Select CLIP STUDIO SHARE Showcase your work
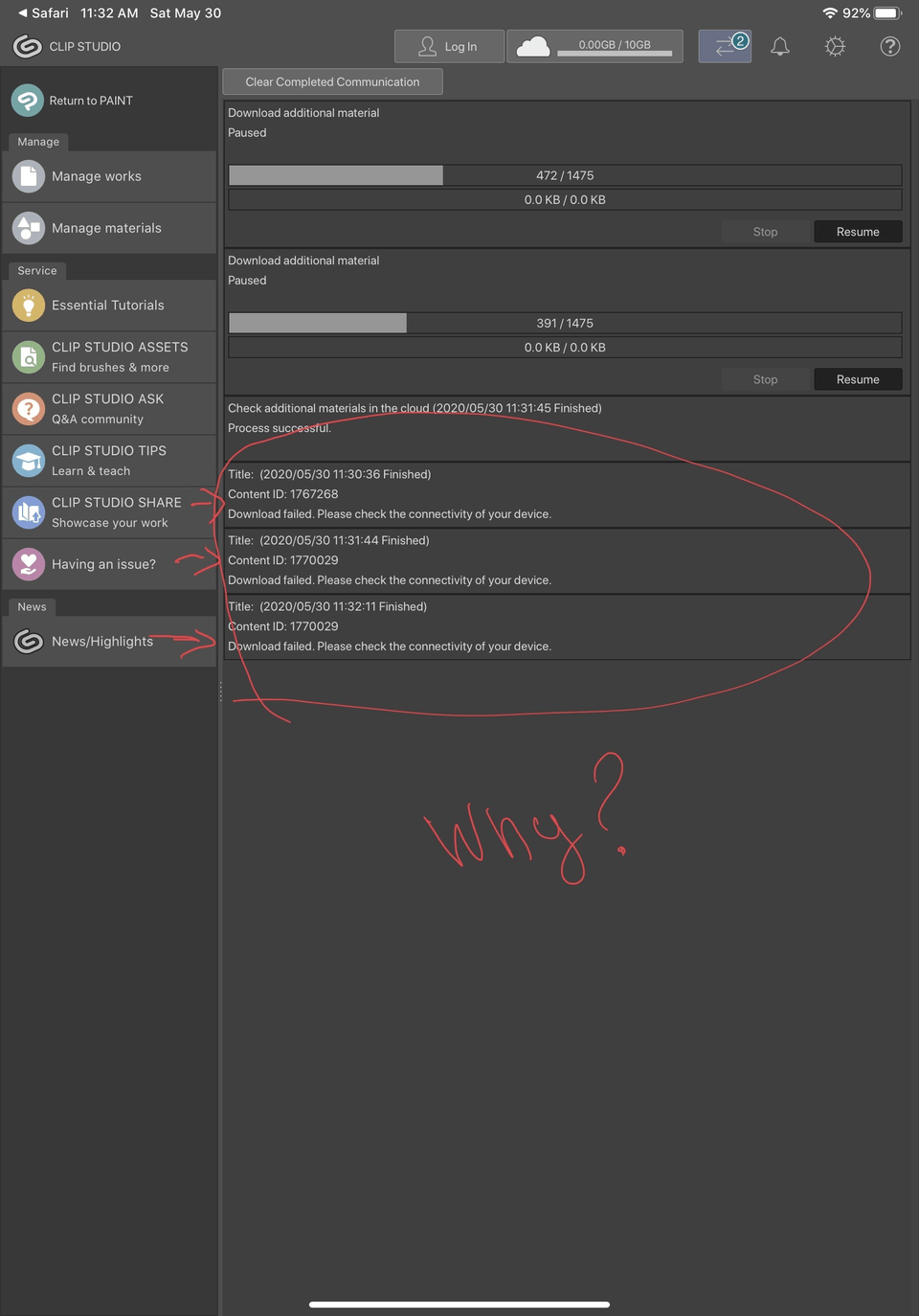919x1316 pixels. 109,512
